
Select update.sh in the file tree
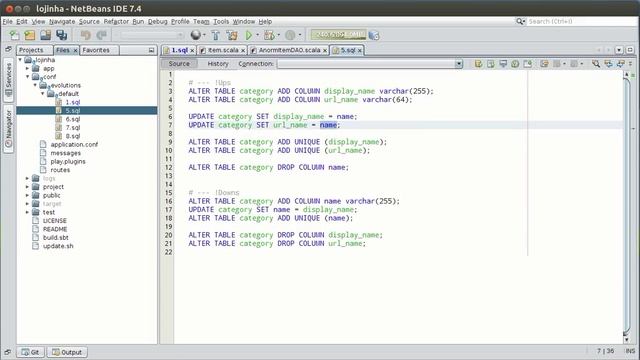(58, 246)
